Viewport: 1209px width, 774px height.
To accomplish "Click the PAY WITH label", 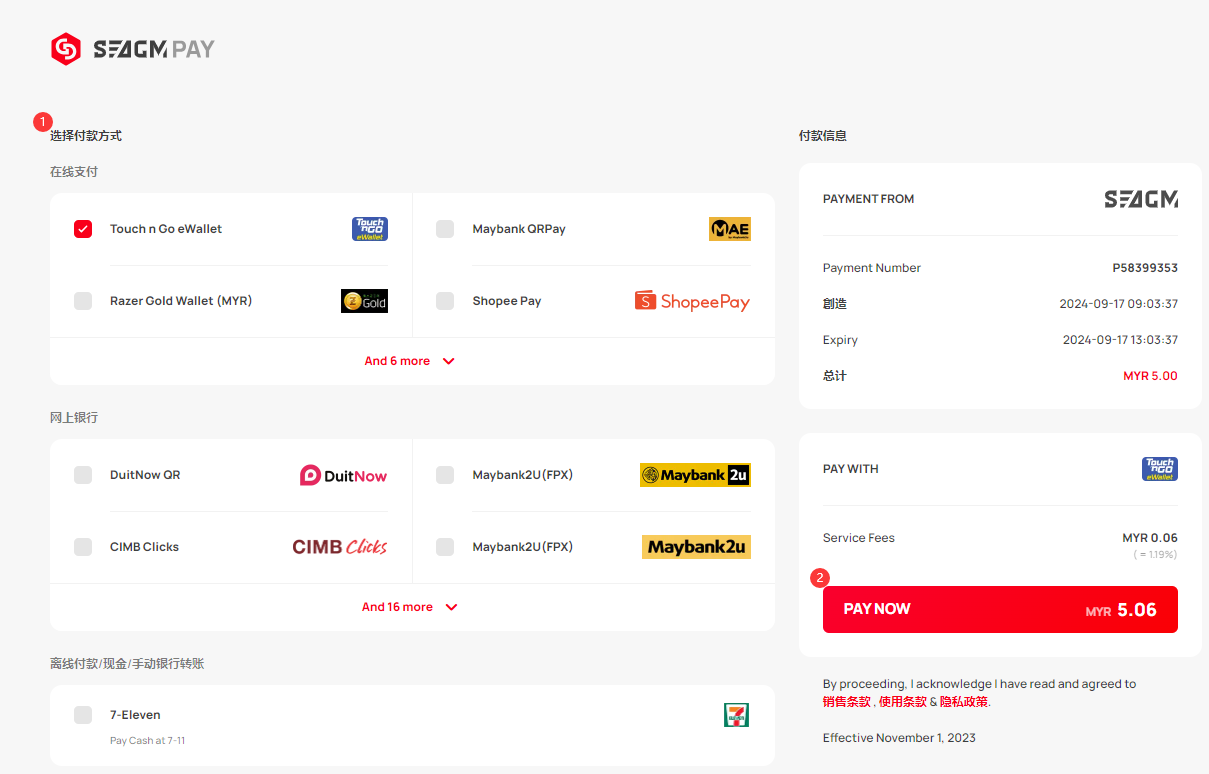I will tap(851, 469).
